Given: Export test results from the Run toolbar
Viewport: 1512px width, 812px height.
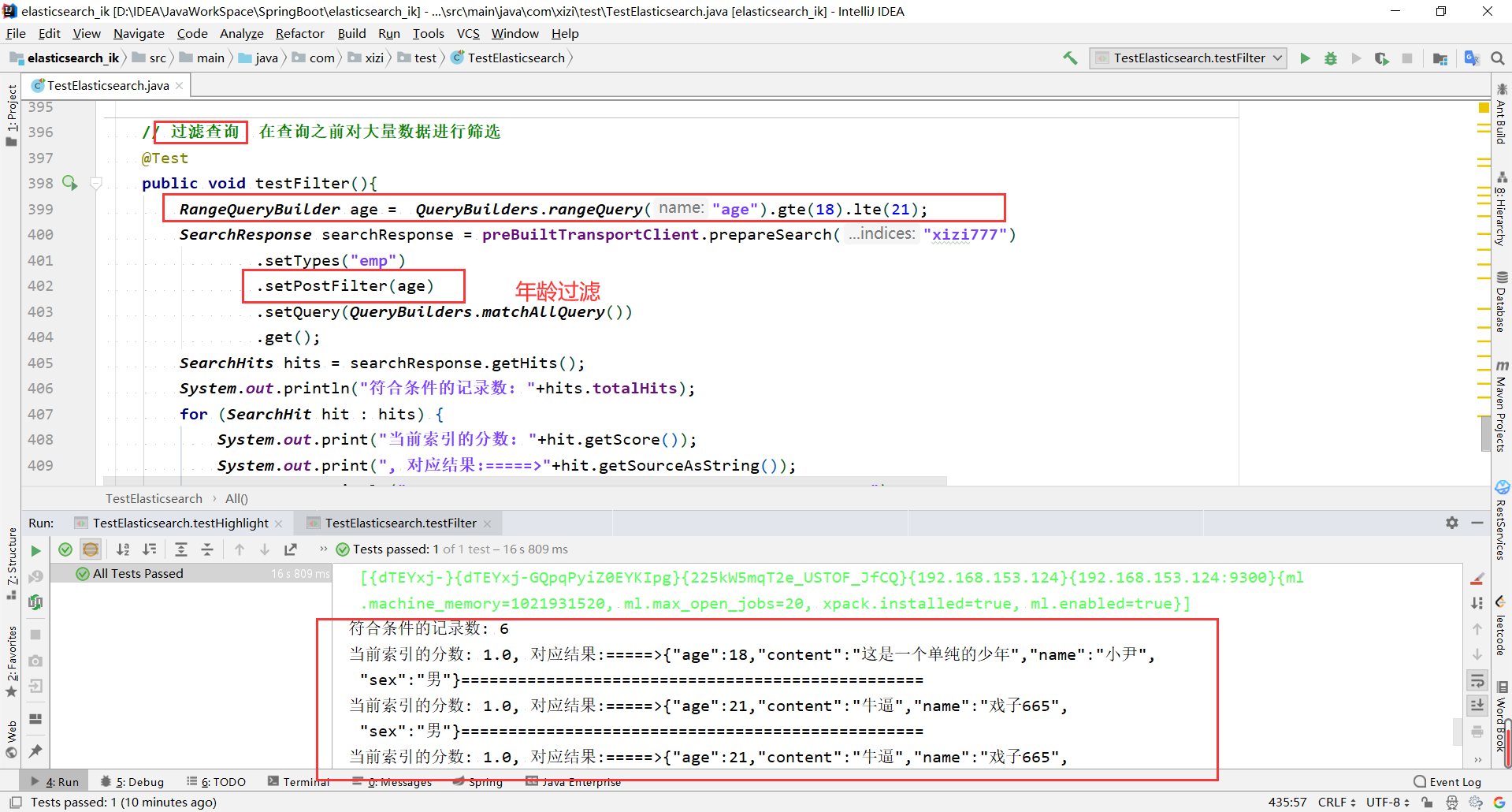Looking at the screenshot, I should pos(291,549).
